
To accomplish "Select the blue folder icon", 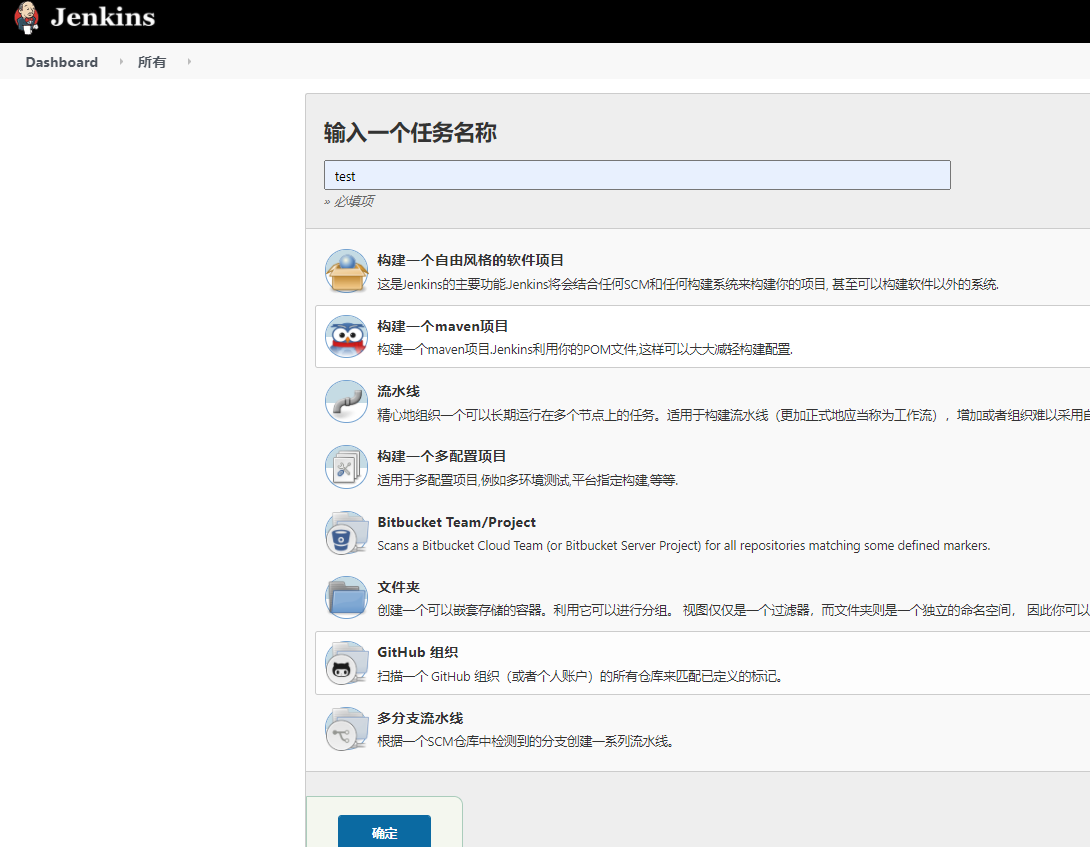I will tap(346, 598).
